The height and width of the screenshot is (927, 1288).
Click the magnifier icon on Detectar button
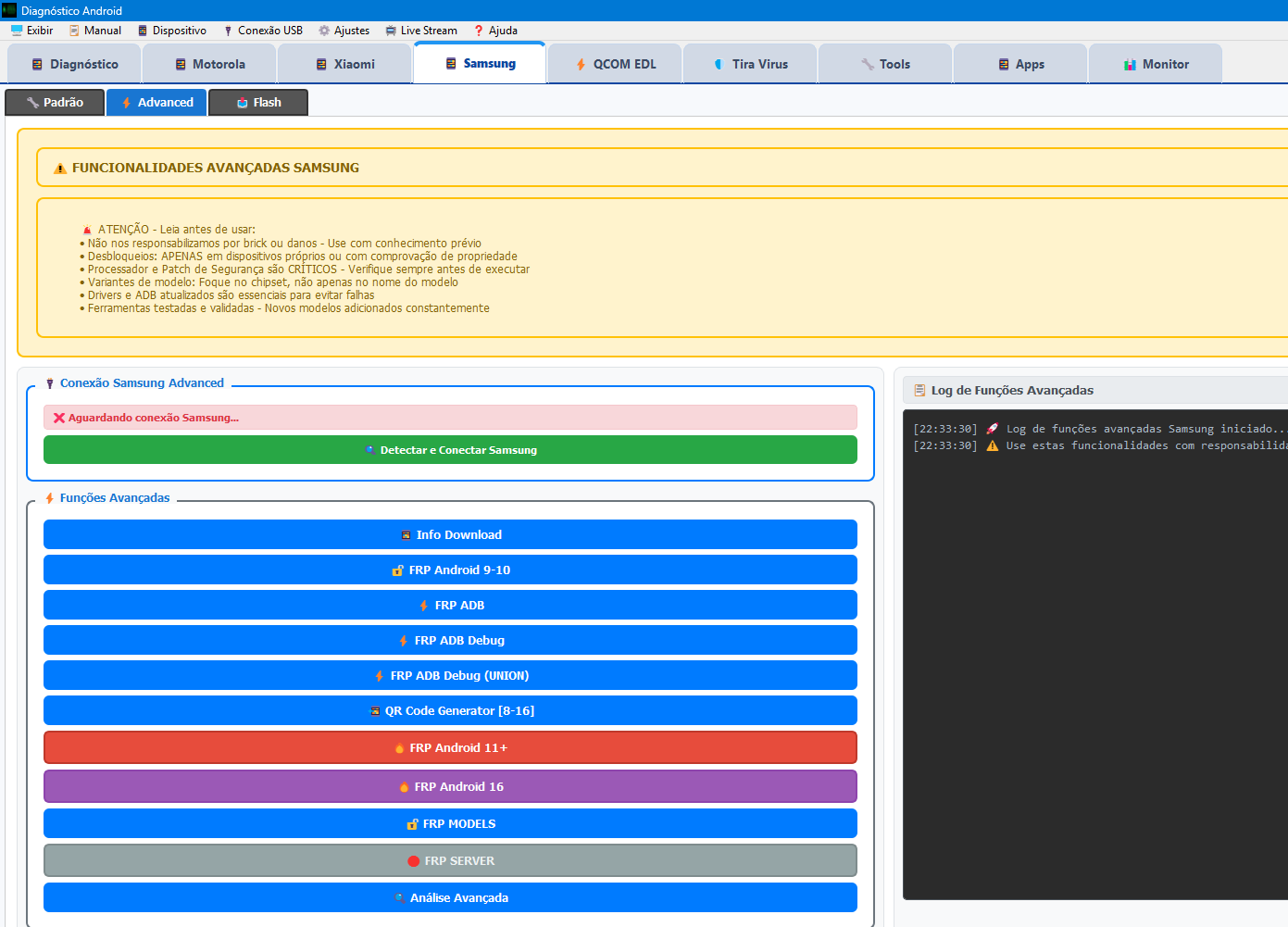370,450
